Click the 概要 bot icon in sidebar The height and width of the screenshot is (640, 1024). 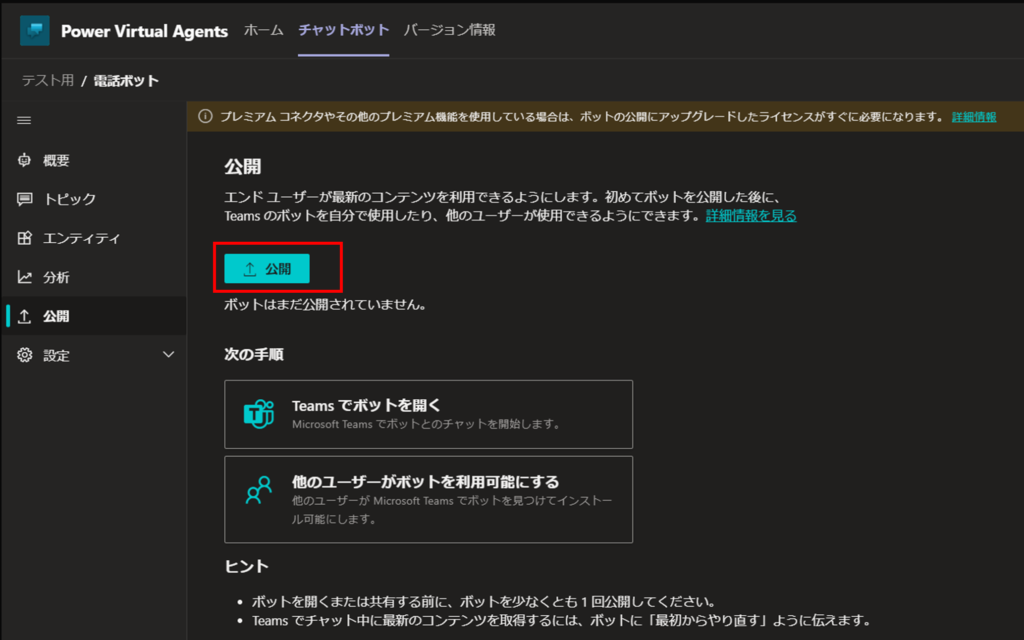[24, 160]
